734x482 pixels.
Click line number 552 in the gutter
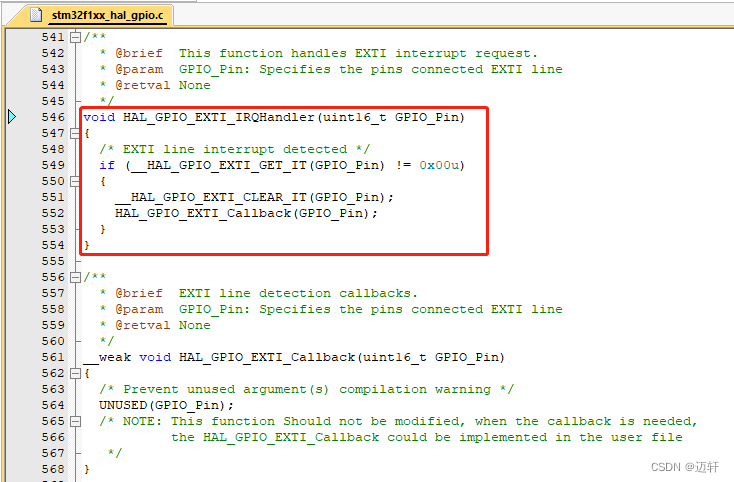coord(53,213)
